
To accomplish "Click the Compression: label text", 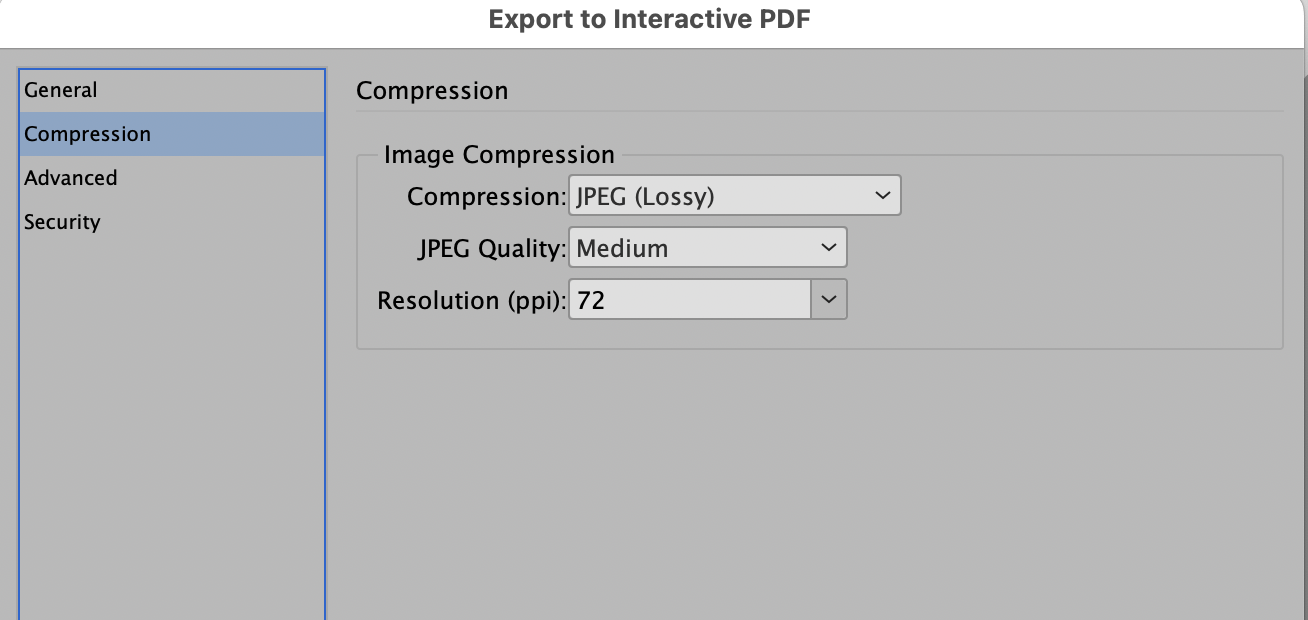I will pyautogui.click(x=484, y=196).
